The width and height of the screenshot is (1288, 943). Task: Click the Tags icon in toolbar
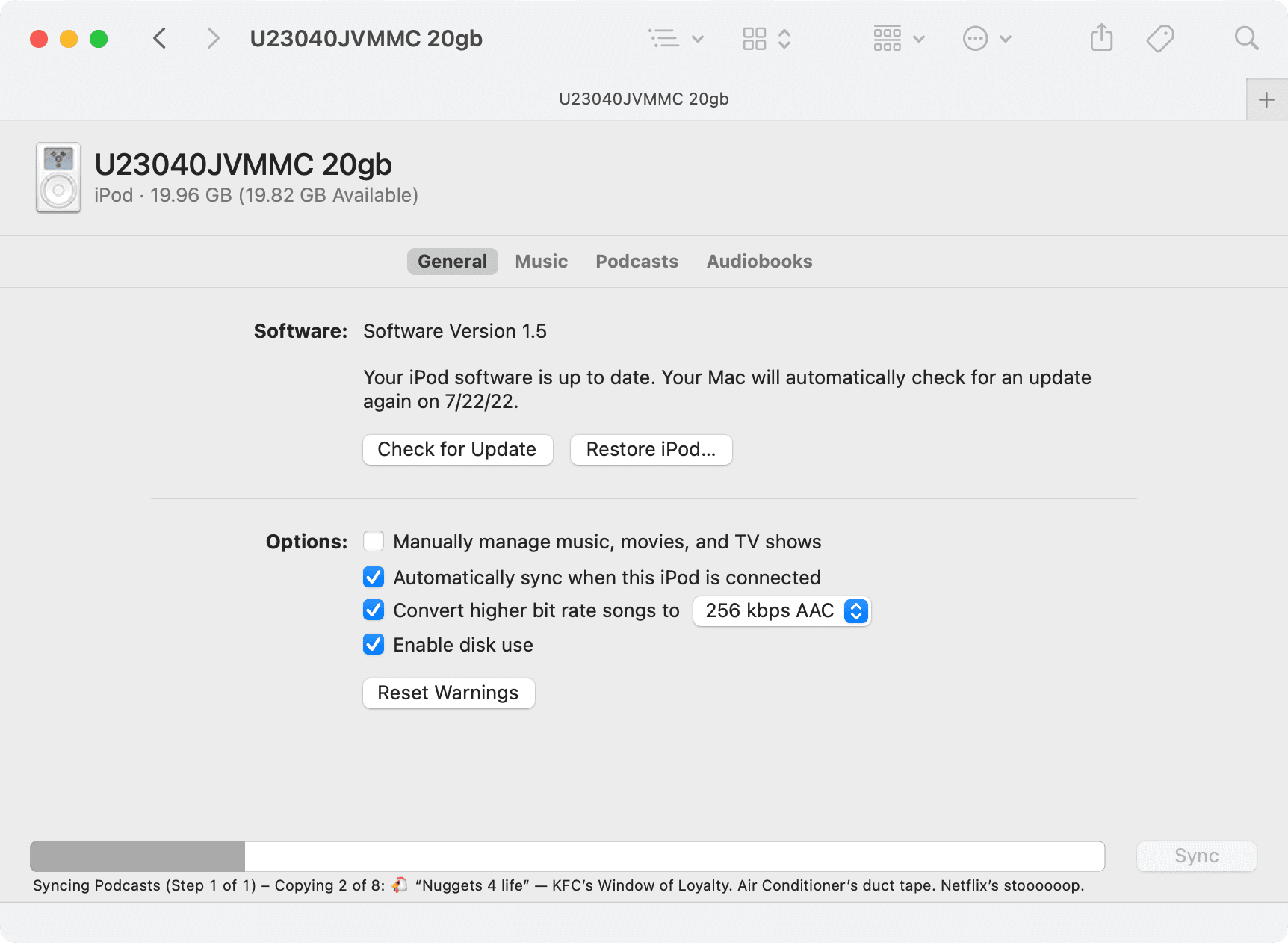tap(1160, 38)
